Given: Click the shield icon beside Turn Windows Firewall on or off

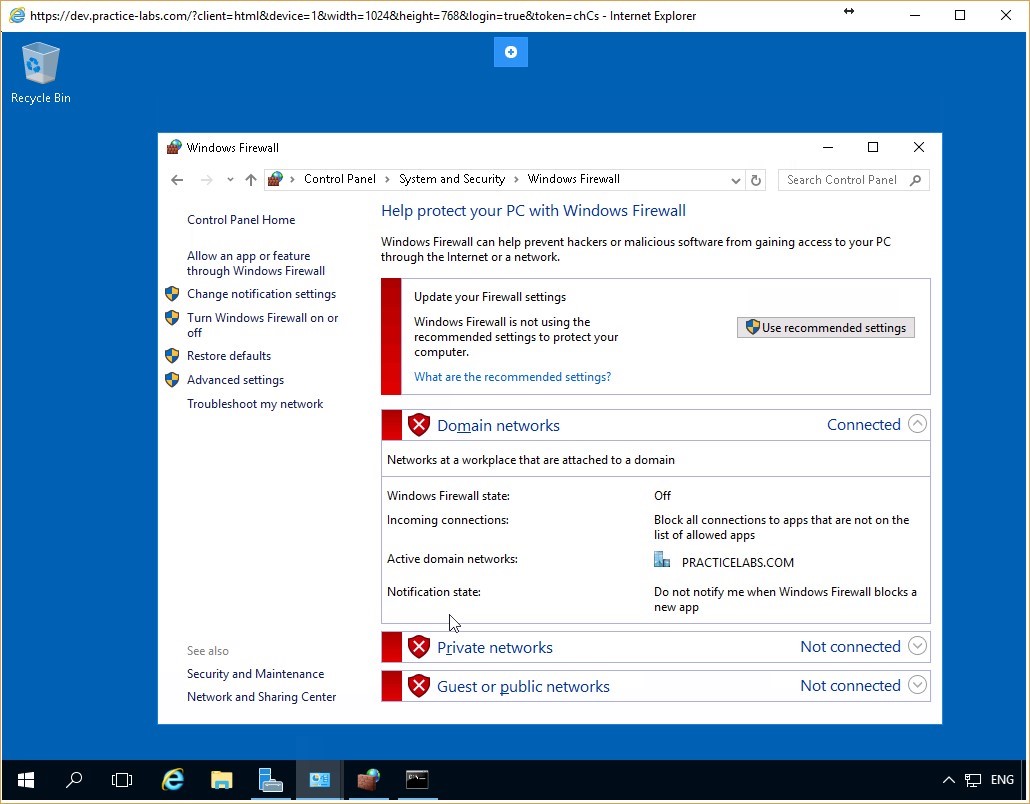Looking at the screenshot, I should (172, 318).
